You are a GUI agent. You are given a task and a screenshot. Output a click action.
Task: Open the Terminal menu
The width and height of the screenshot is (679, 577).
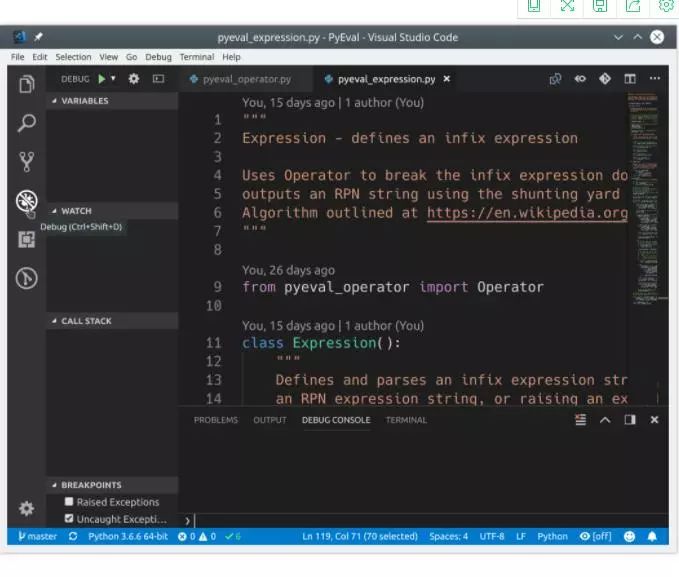click(x=197, y=57)
